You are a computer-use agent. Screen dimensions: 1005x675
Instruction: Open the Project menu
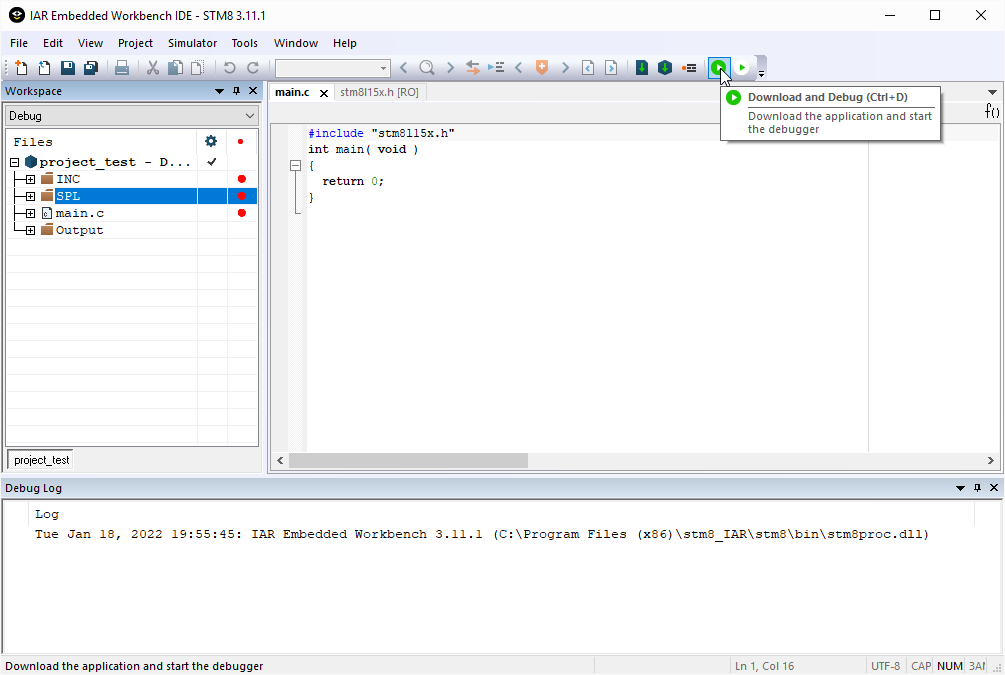(x=135, y=43)
